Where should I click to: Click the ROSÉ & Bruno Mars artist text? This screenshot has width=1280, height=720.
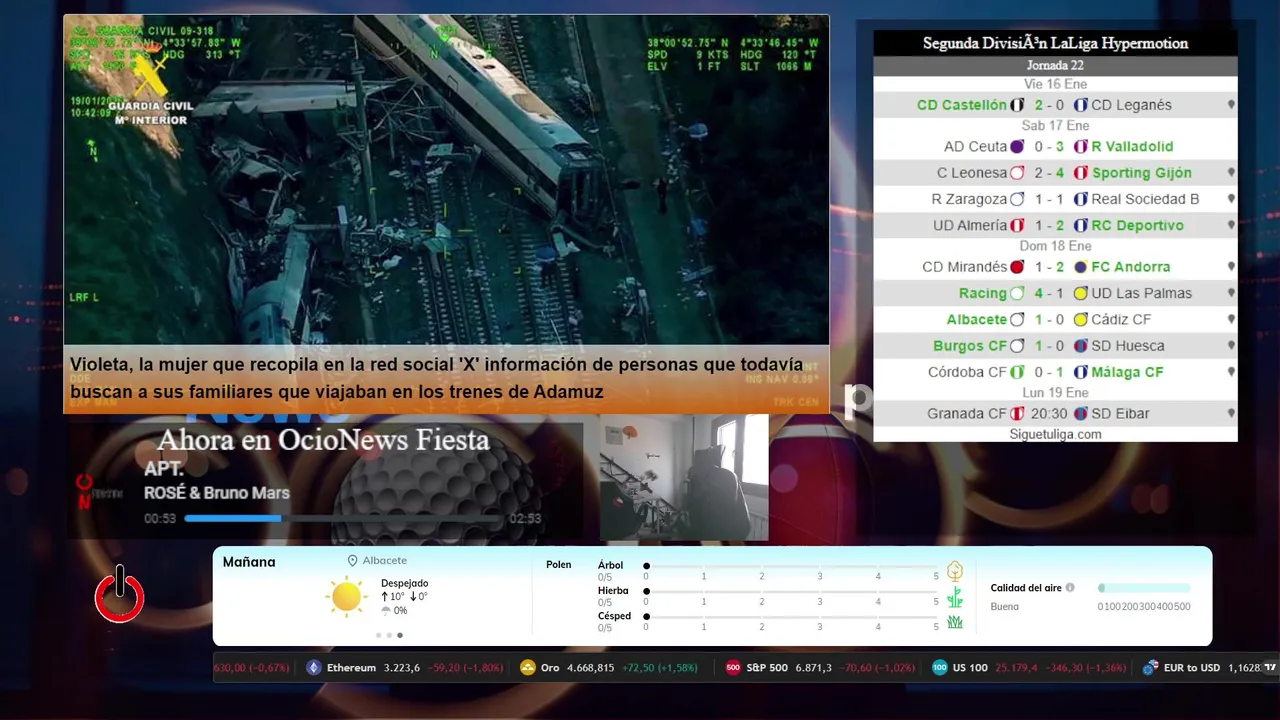click(x=217, y=493)
